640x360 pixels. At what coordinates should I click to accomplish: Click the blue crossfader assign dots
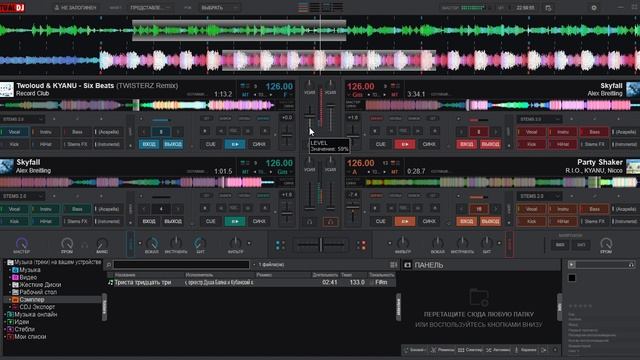(280, 245)
